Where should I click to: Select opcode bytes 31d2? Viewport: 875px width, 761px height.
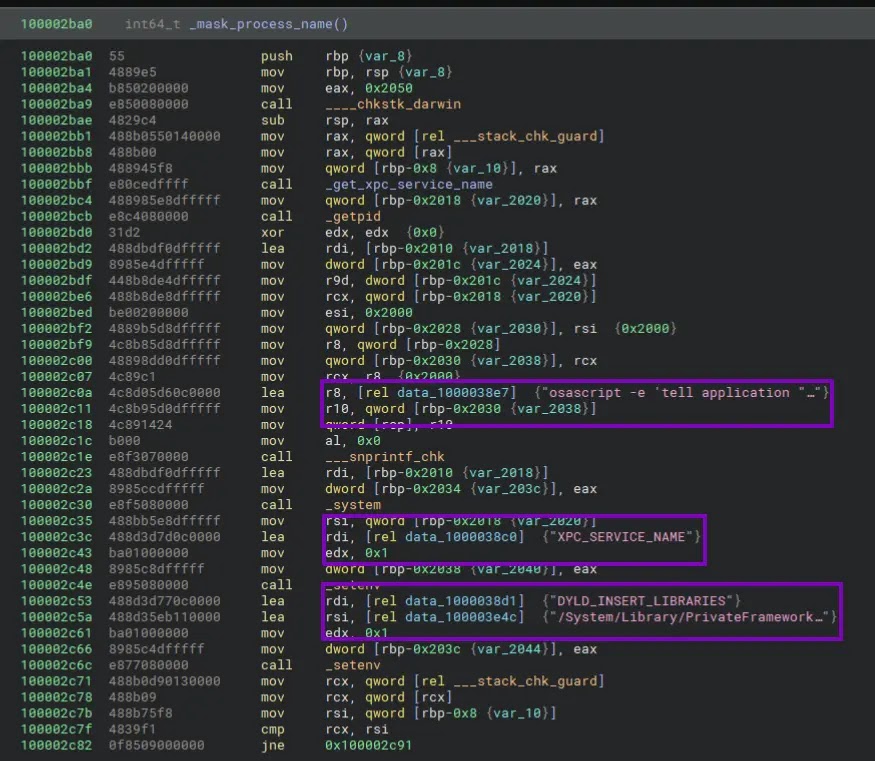(124, 233)
